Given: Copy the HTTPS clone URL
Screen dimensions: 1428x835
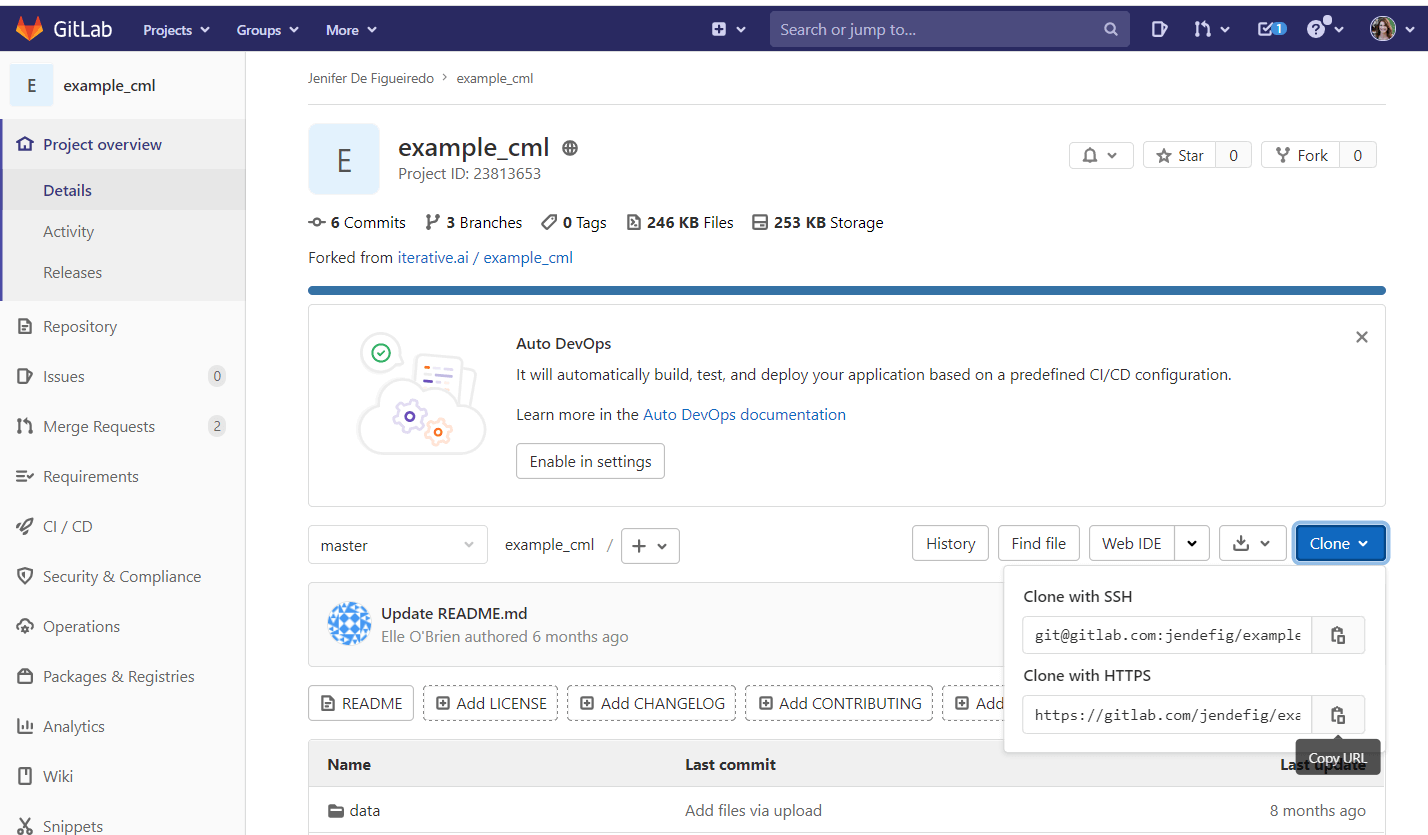Looking at the screenshot, I should point(1337,714).
